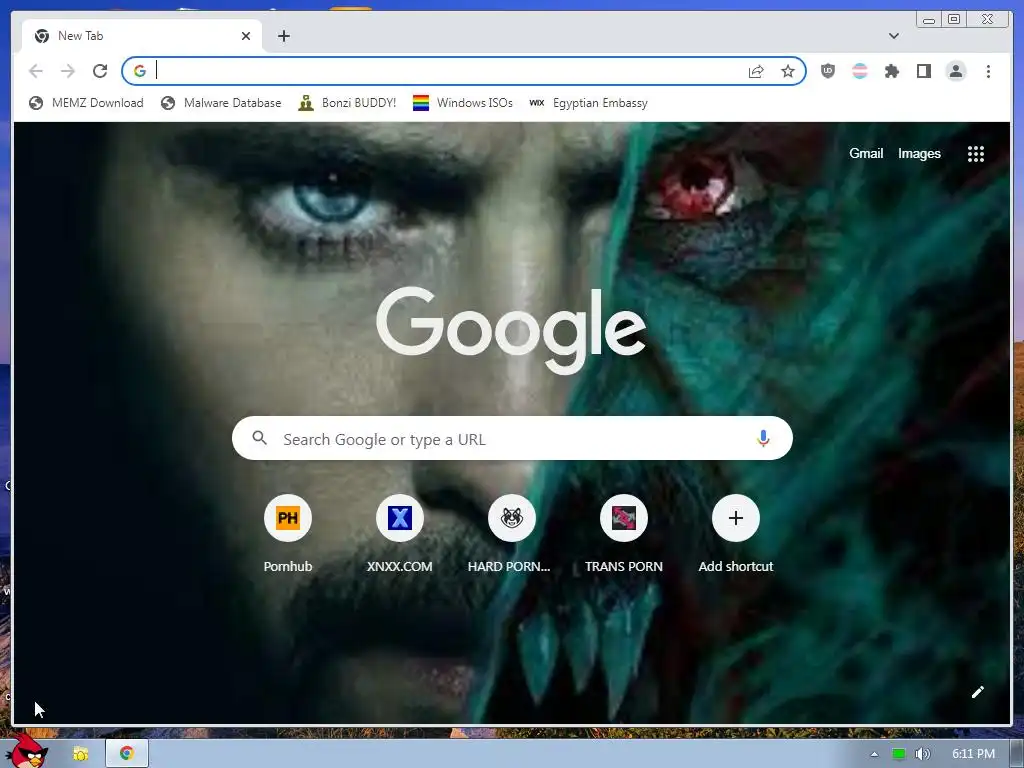The width and height of the screenshot is (1024, 768).
Task: Open Malware Database bookmark
Action: pyautogui.click(x=221, y=103)
